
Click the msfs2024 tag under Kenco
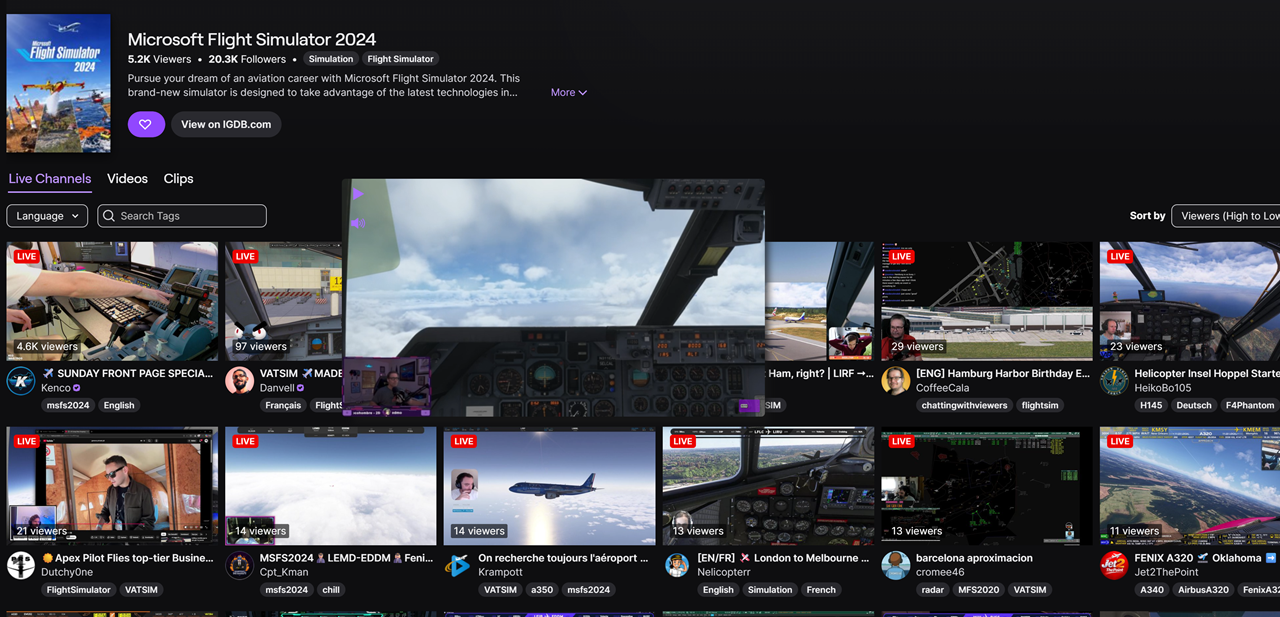click(68, 405)
